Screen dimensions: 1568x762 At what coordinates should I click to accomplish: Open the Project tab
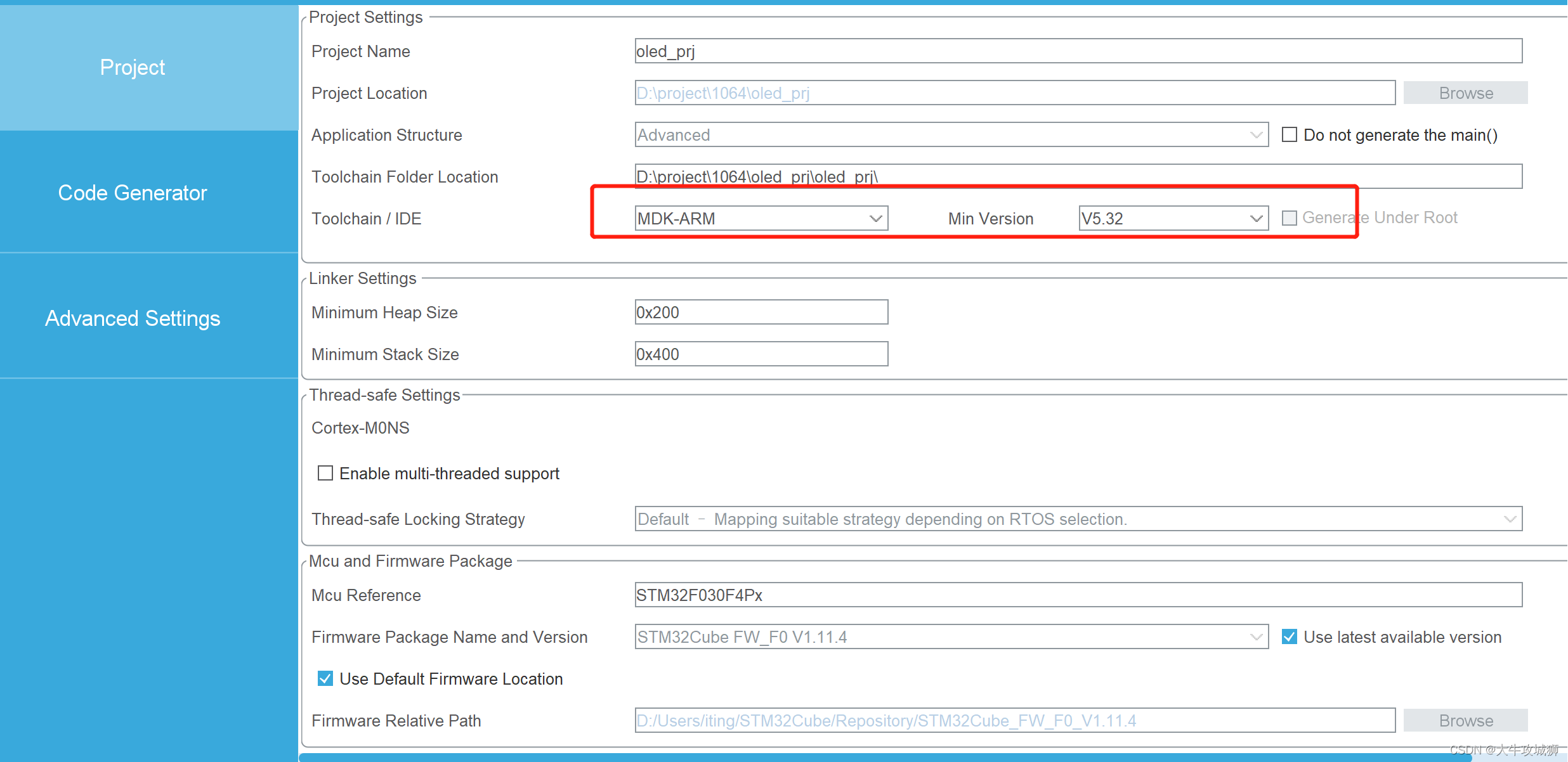tap(132, 67)
